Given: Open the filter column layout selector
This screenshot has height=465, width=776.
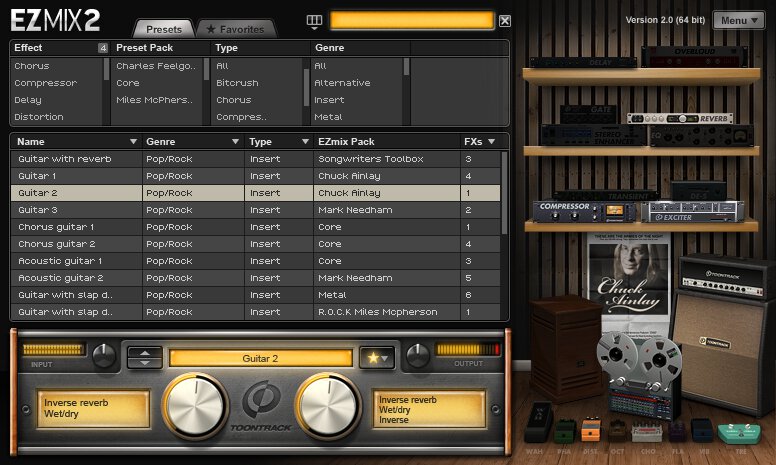Looking at the screenshot, I should tap(315, 21).
